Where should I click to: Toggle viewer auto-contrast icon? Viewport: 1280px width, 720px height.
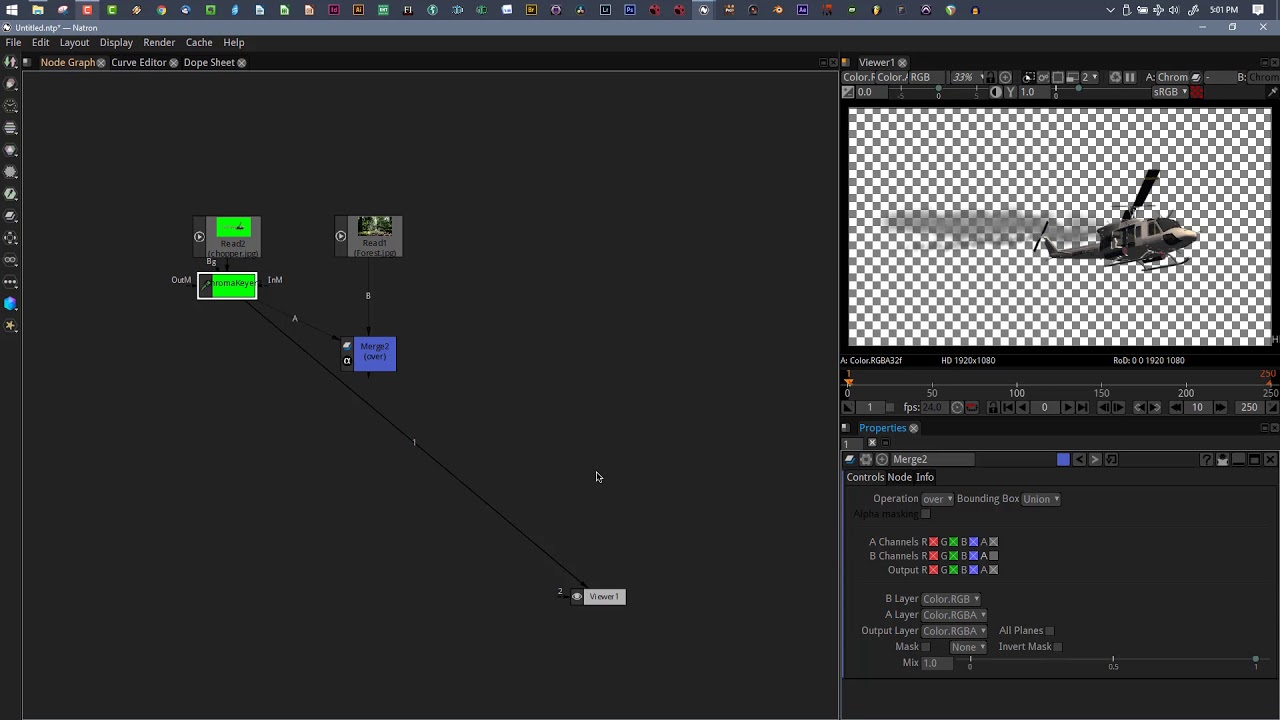(996, 92)
